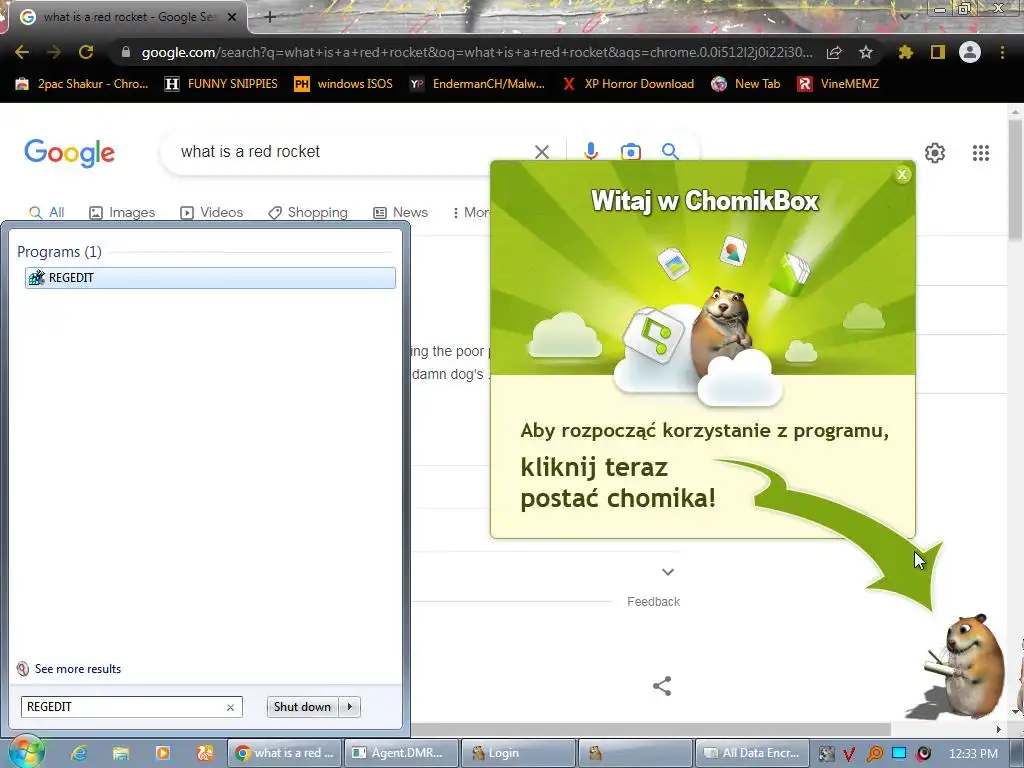This screenshot has width=1024, height=768.
Task: Click the Google search text box
Action: [353, 152]
